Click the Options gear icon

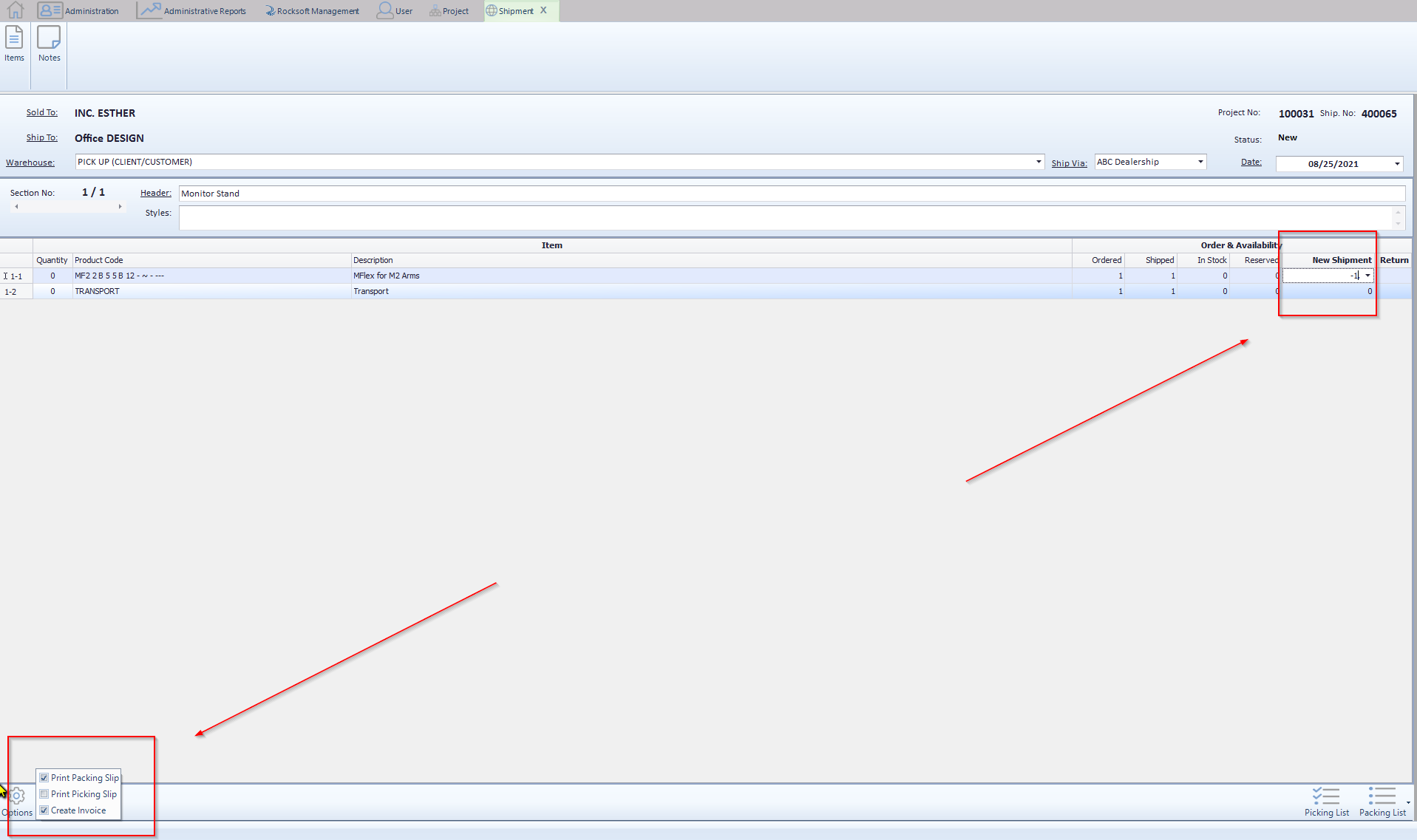[17, 796]
